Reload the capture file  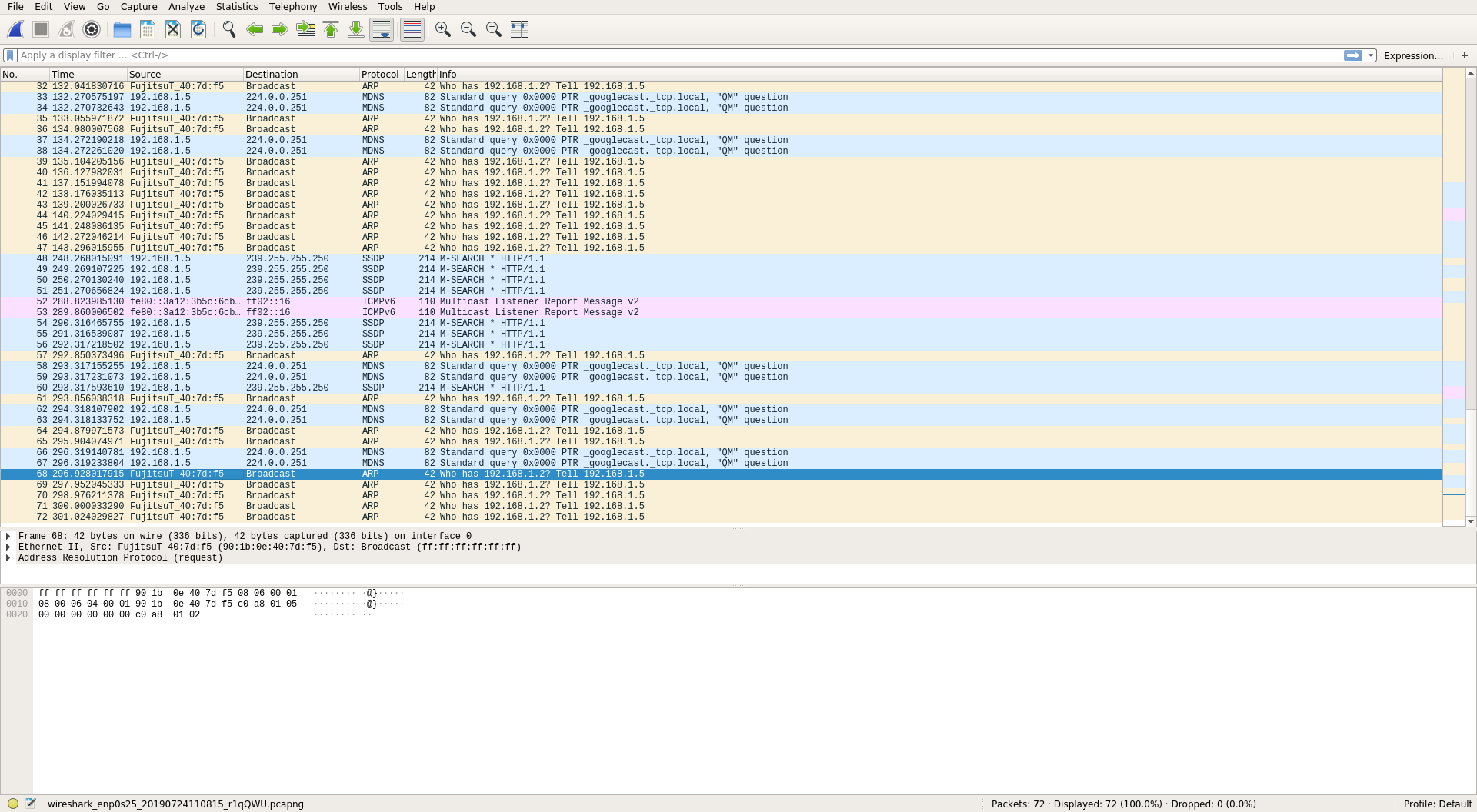198,29
